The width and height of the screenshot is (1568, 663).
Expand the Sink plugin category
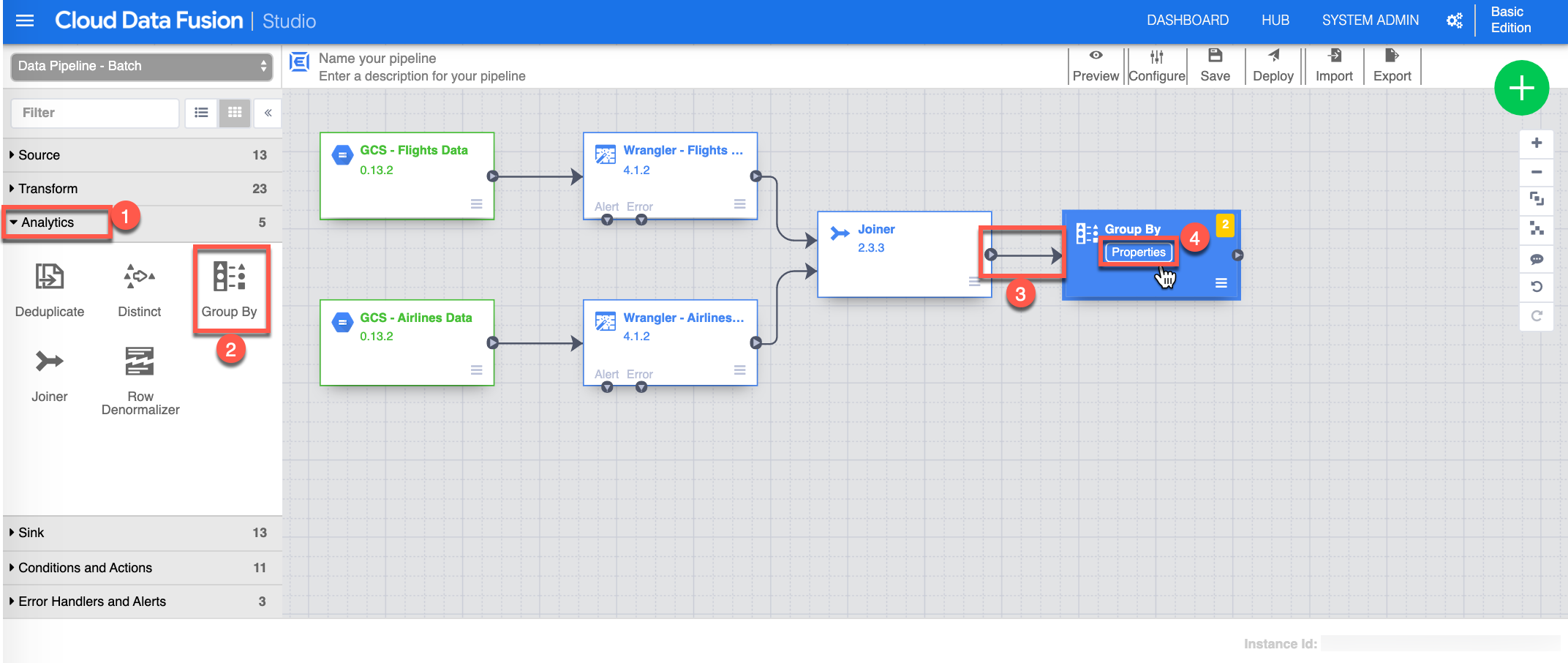[31, 533]
